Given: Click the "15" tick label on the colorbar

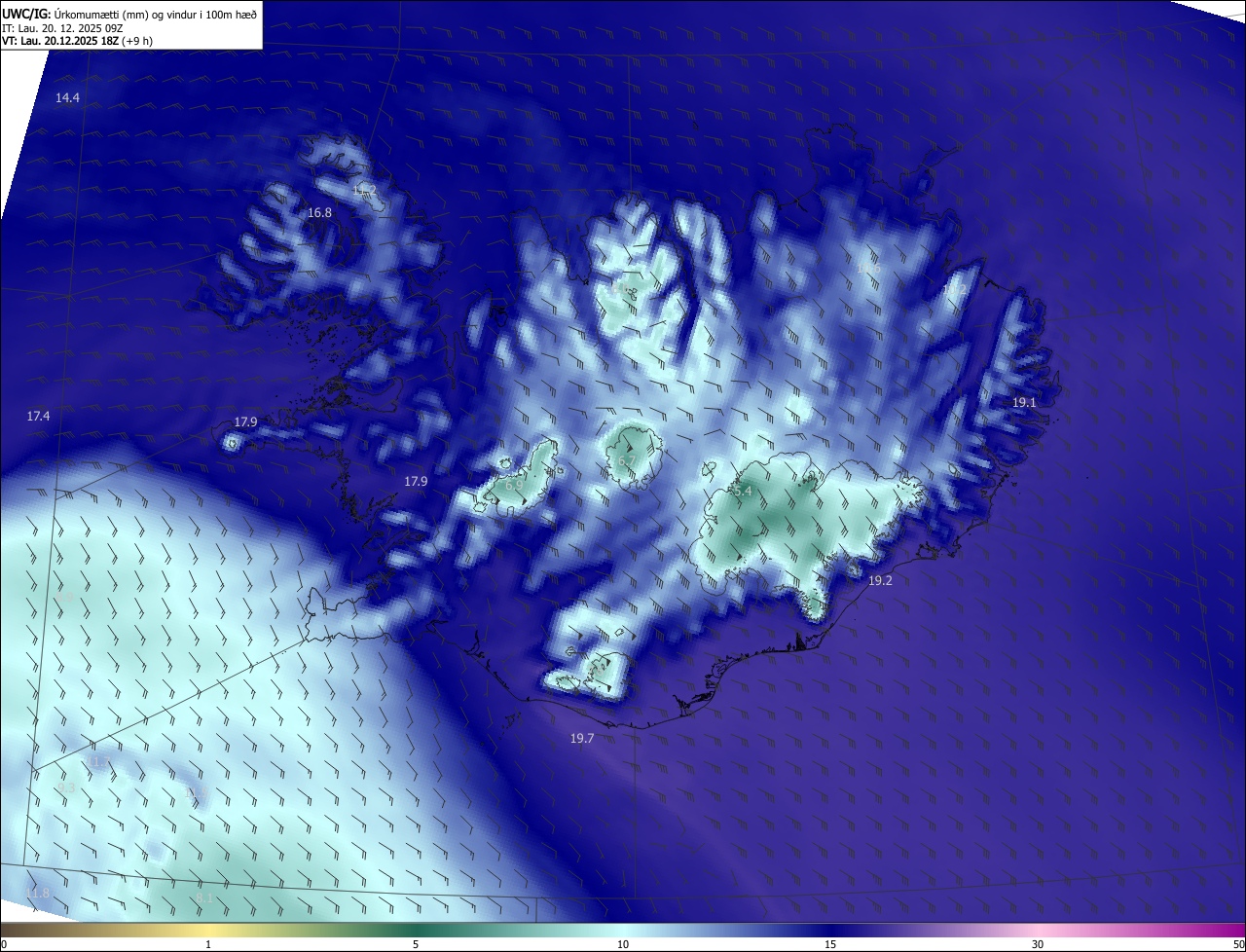Looking at the screenshot, I should [830, 944].
